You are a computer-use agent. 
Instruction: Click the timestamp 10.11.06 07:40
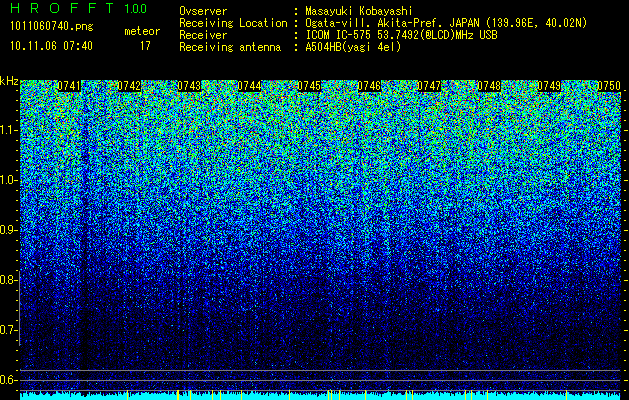[51, 46]
